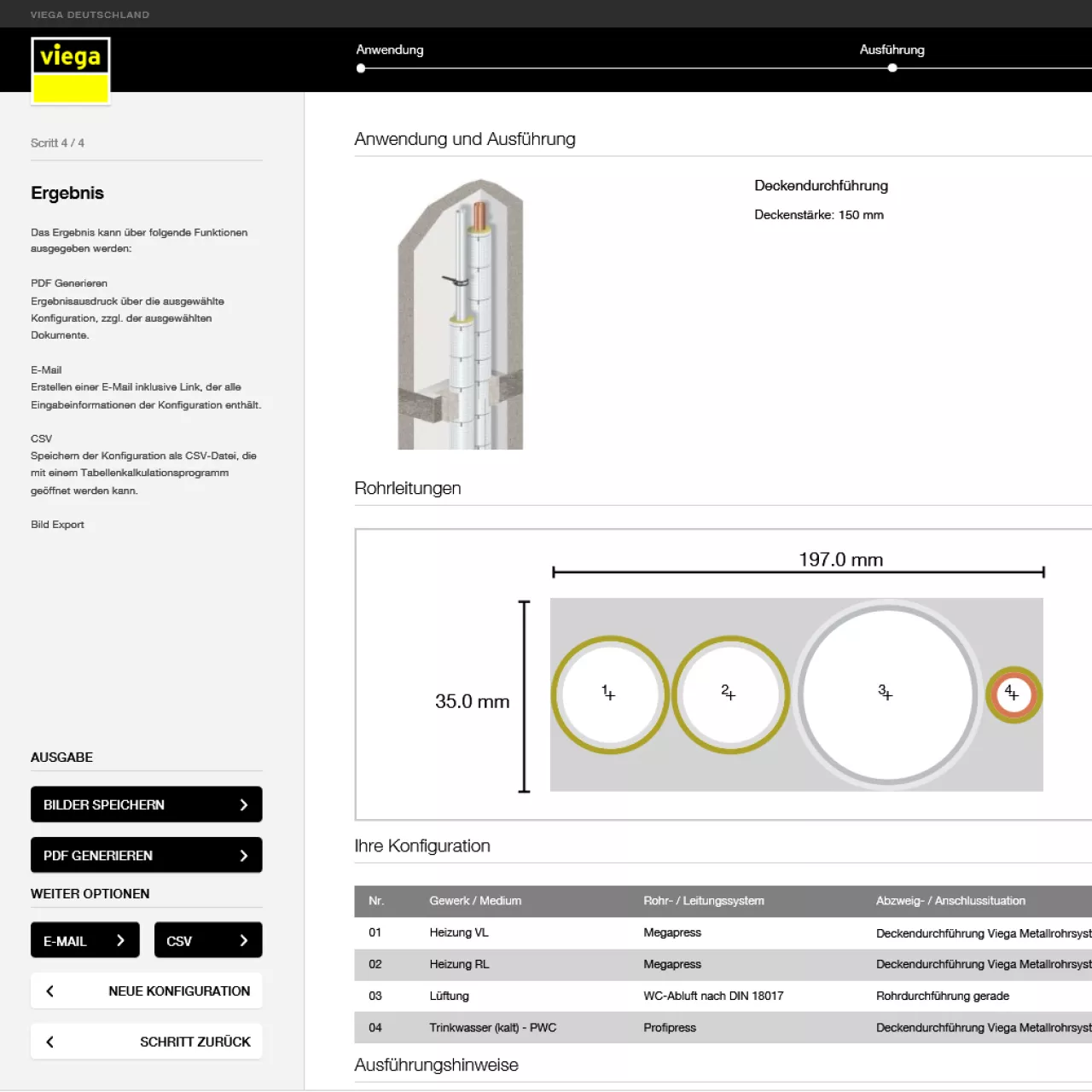Viewport: 1092px width, 1092px height.
Task: Click the Anwendung progress step dot
Action: coord(361,68)
